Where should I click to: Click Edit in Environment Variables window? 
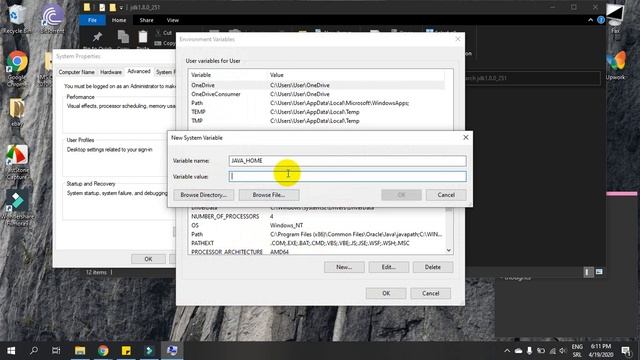[389, 267]
